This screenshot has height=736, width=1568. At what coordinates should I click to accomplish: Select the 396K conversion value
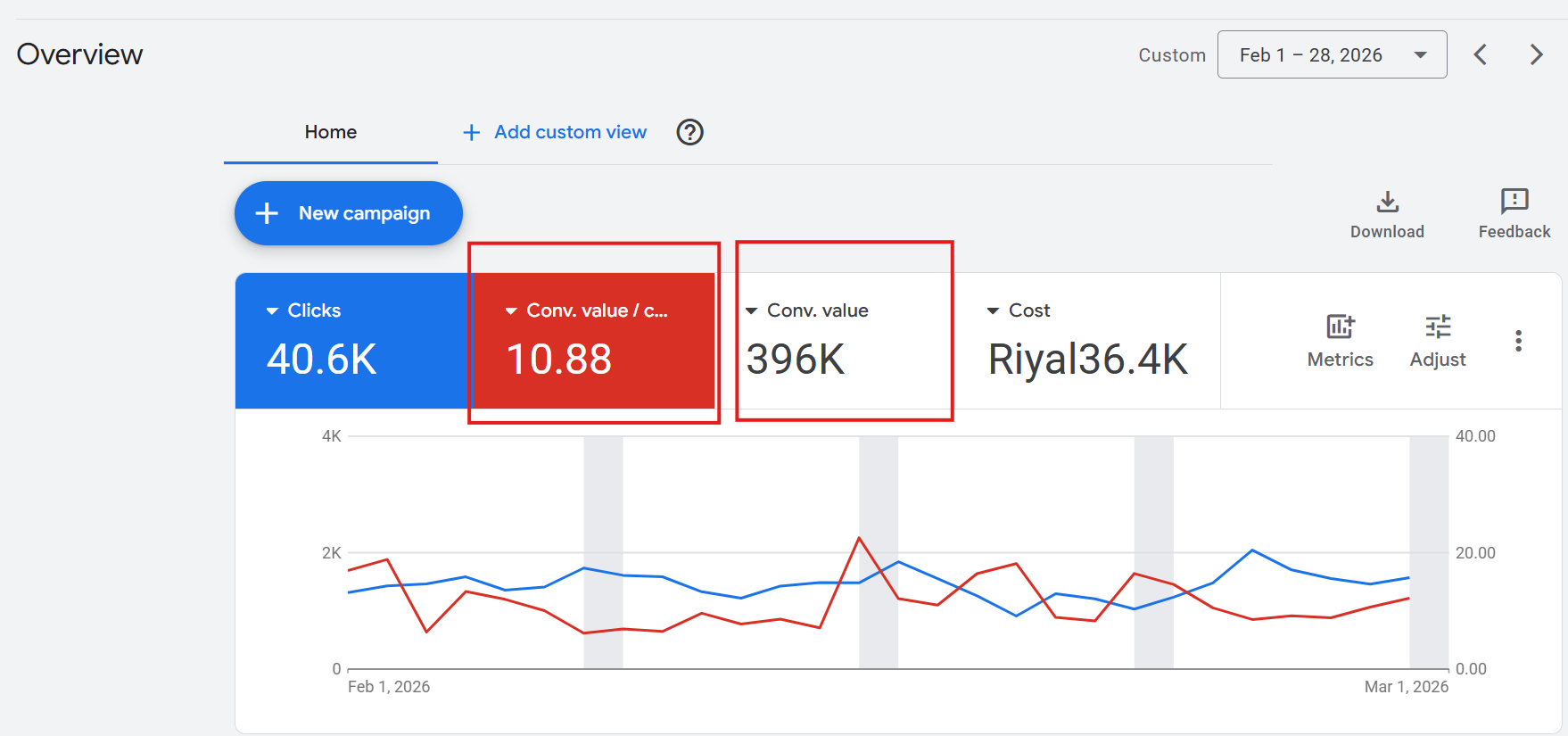tap(796, 360)
